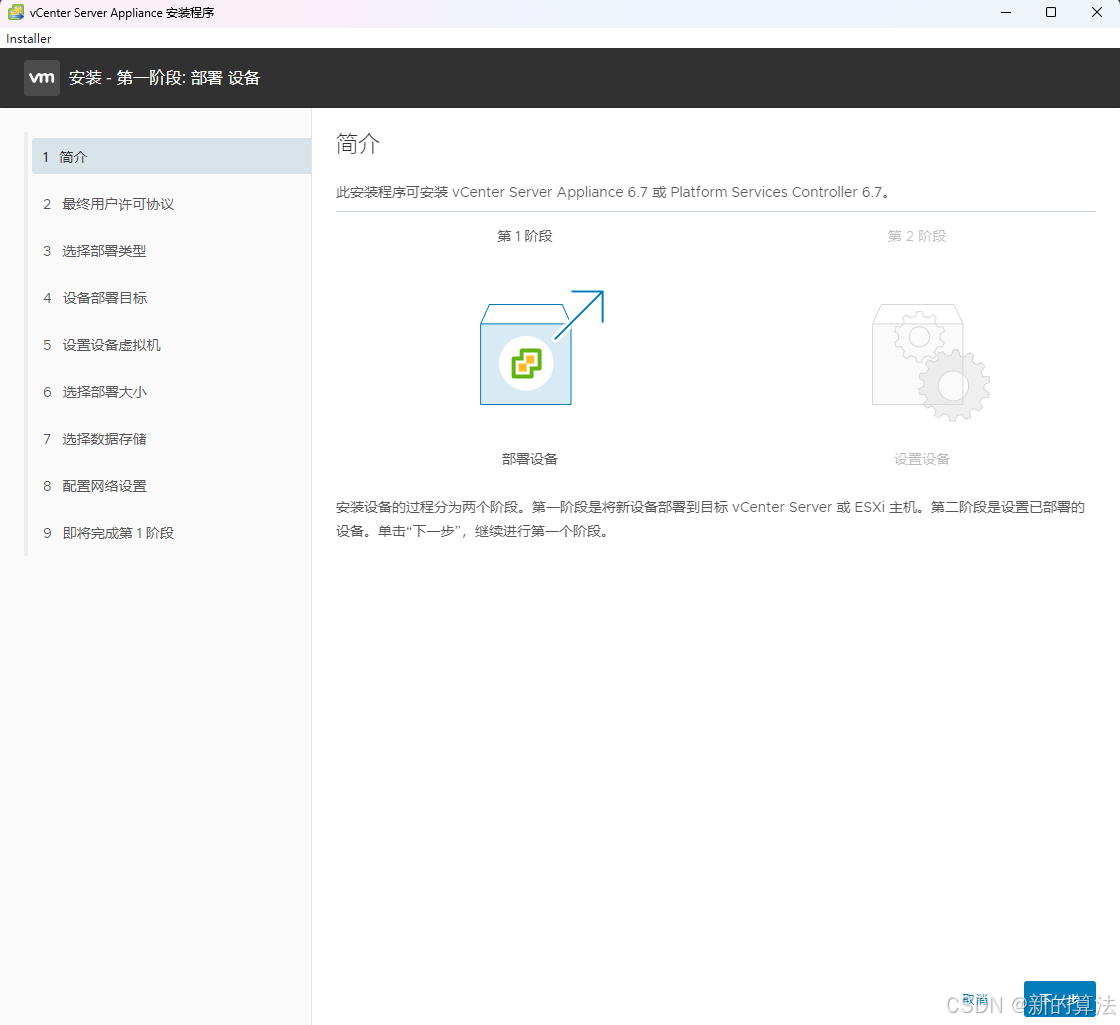Viewport: 1120px width, 1025px height.
Task: Click the blue 下一步 next button
Action: click(1059, 999)
